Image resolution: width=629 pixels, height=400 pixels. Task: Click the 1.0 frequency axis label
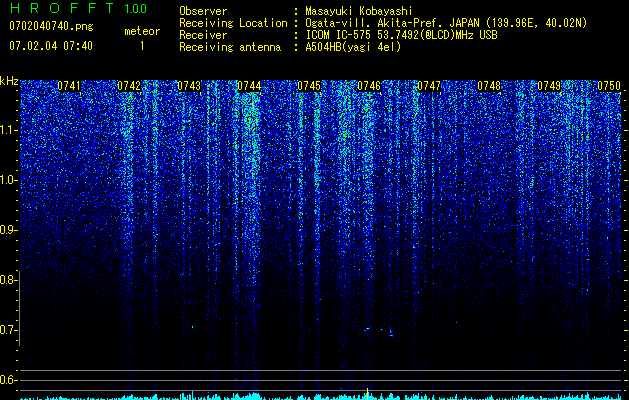coord(8,180)
